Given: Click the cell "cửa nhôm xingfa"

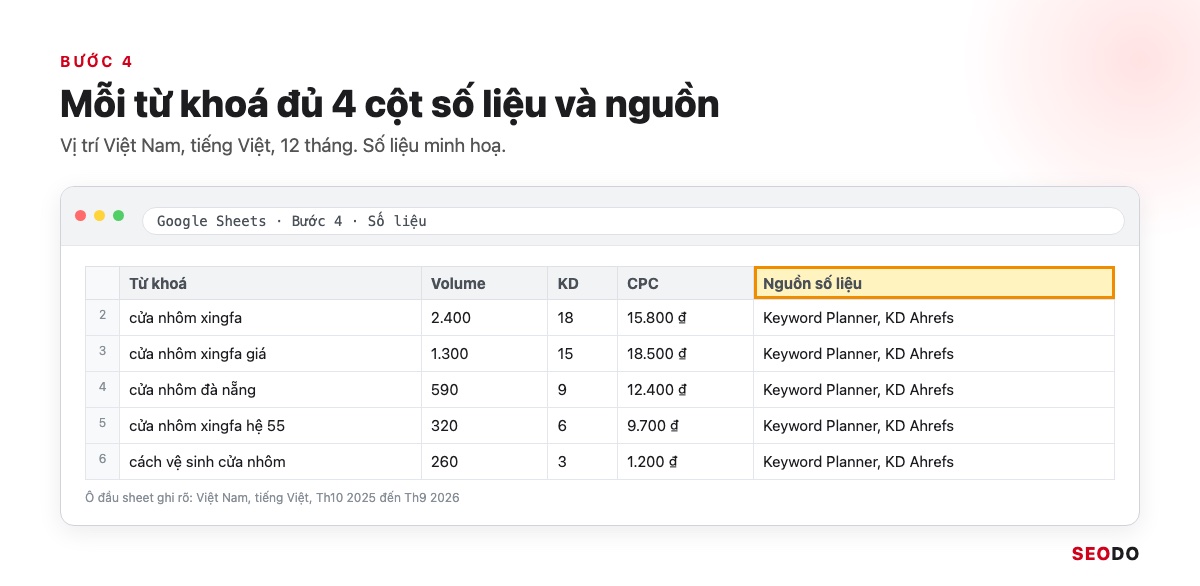Looking at the screenshot, I should click(x=270, y=318).
